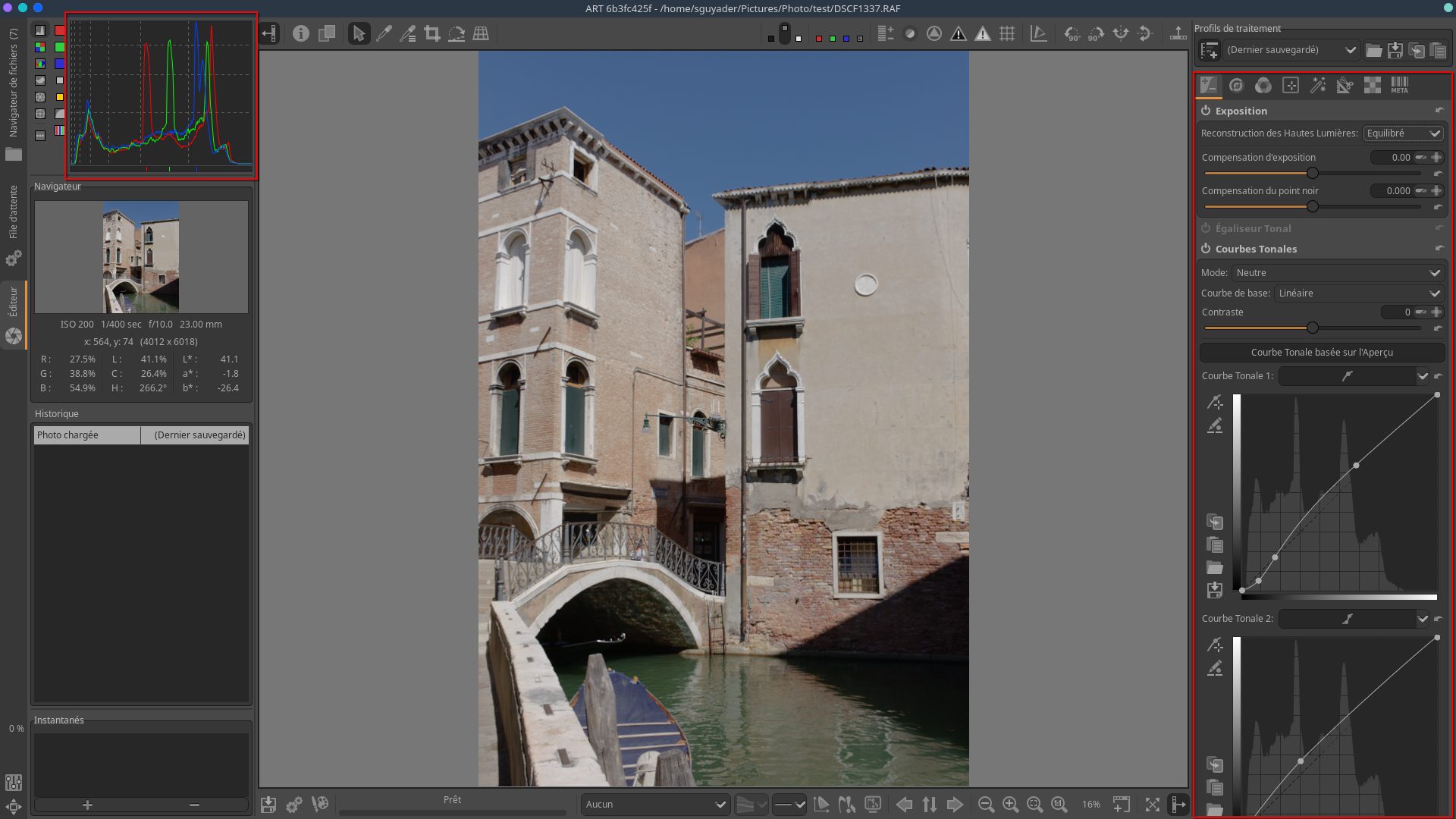Select the crop tool in toolbar
This screenshot has height=819, width=1456.
[432, 33]
